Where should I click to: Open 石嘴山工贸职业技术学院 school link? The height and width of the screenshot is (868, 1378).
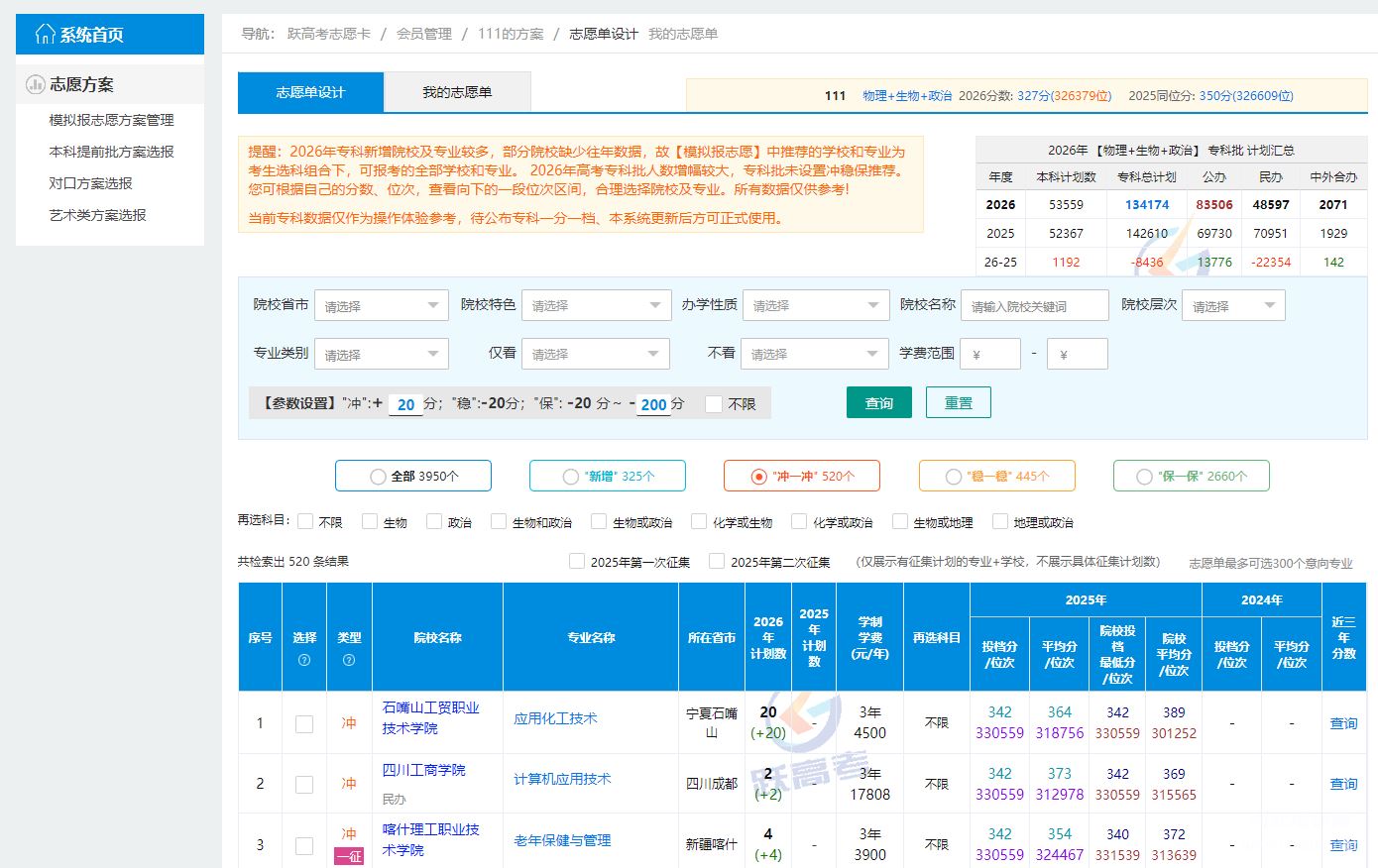click(431, 717)
